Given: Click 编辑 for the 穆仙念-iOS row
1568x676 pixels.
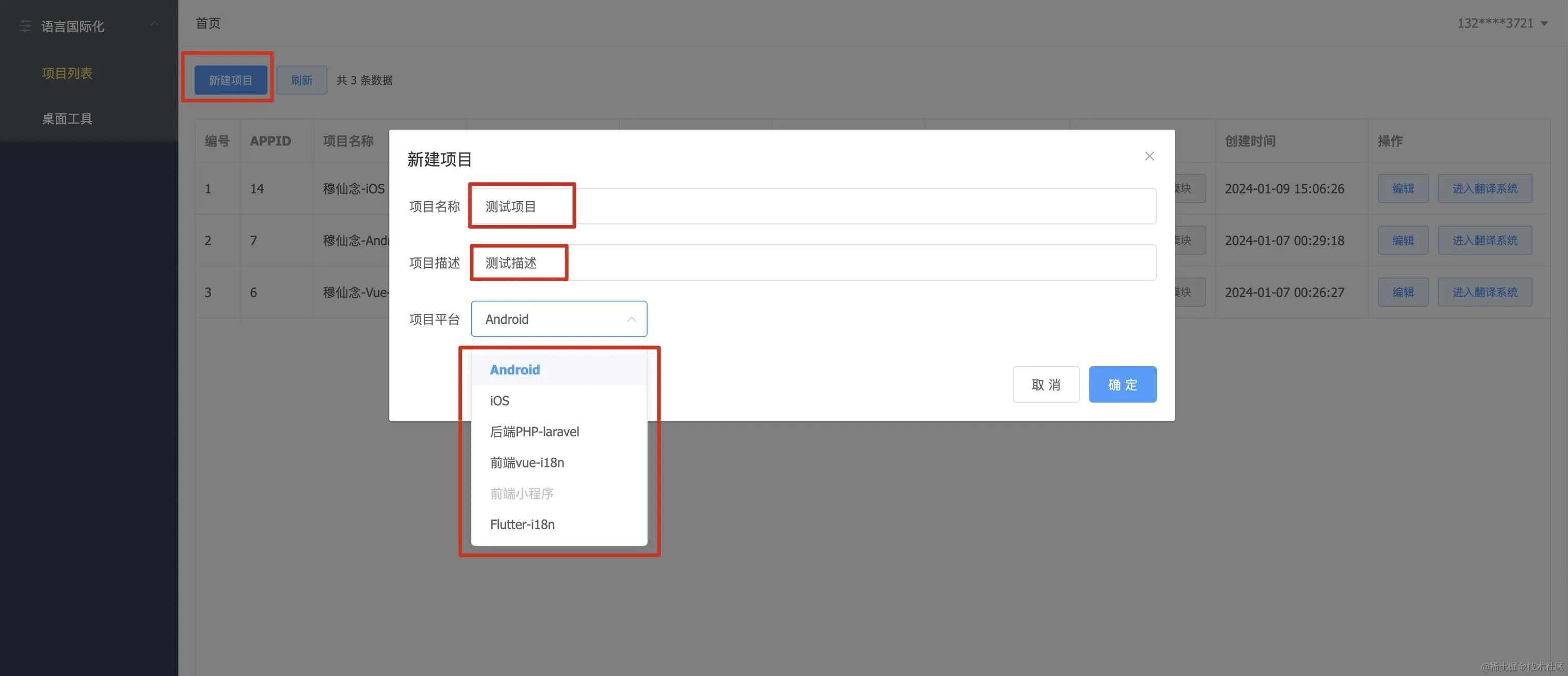Looking at the screenshot, I should [1403, 189].
